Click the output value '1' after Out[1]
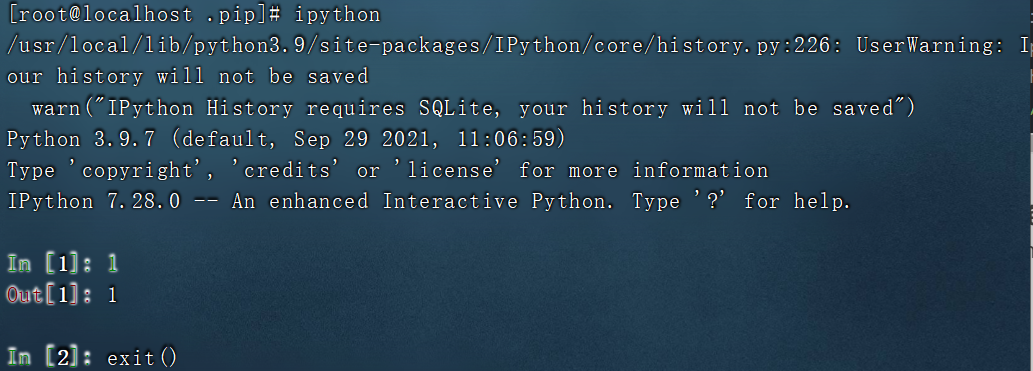The width and height of the screenshot is (1033, 371). click(112, 295)
